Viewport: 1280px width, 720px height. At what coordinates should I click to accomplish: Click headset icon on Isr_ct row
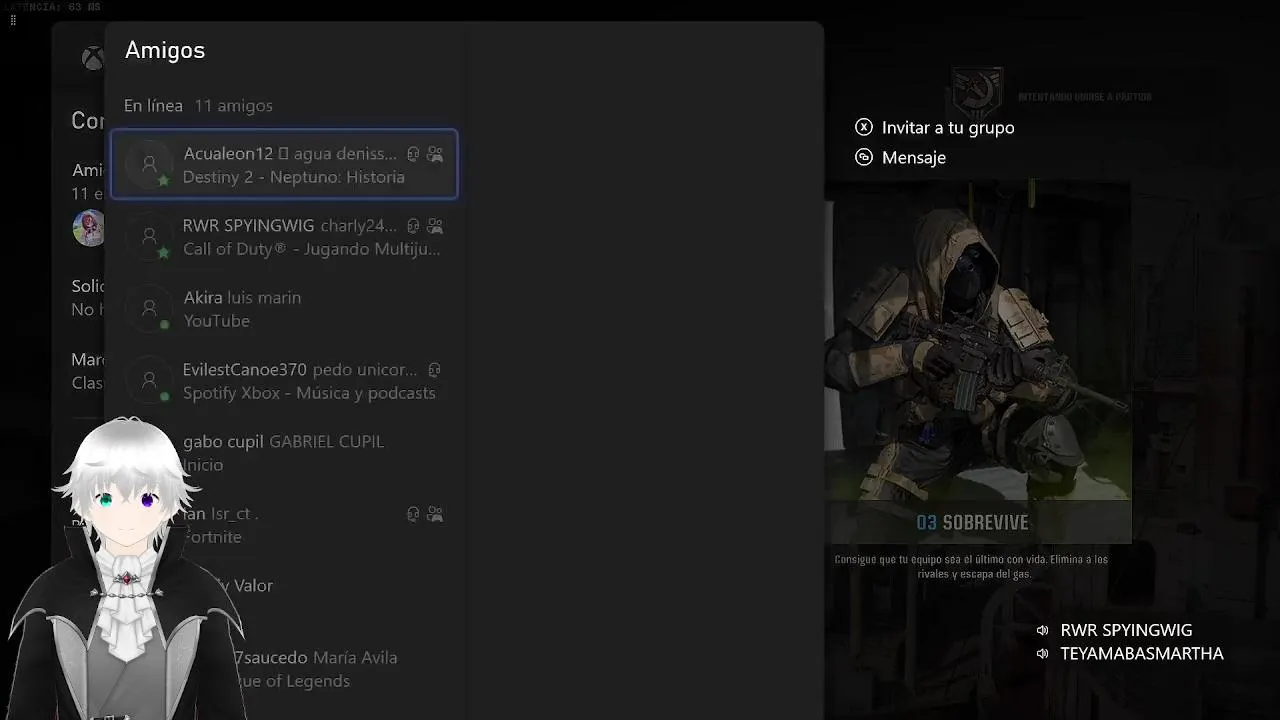(413, 514)
